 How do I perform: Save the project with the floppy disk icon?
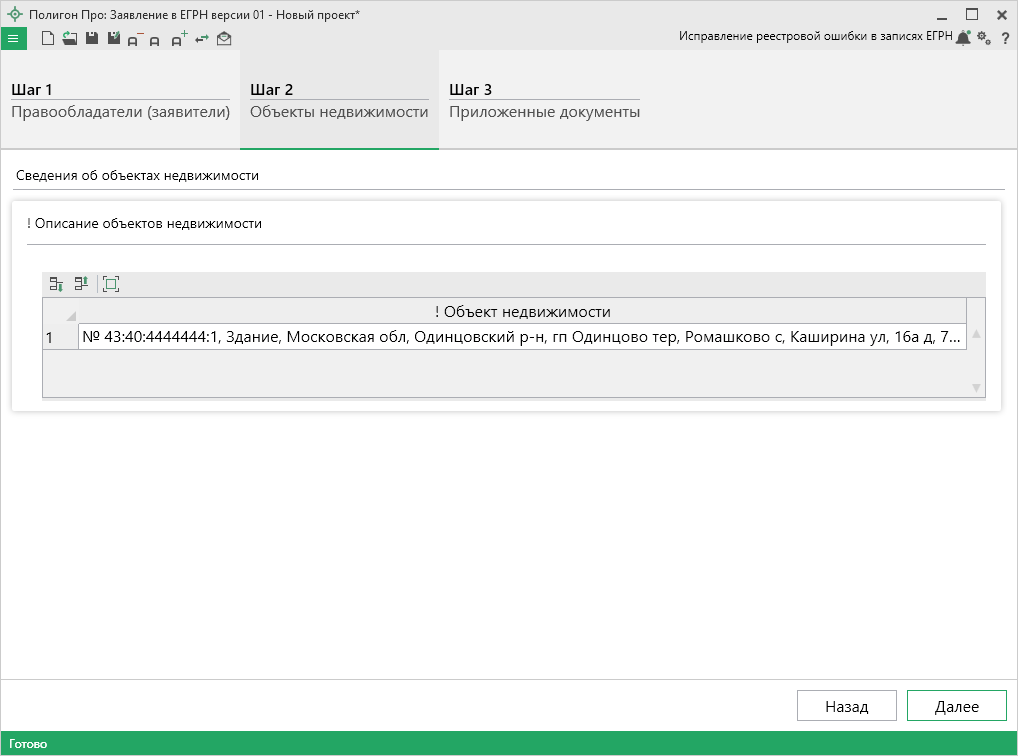point(92,39)
